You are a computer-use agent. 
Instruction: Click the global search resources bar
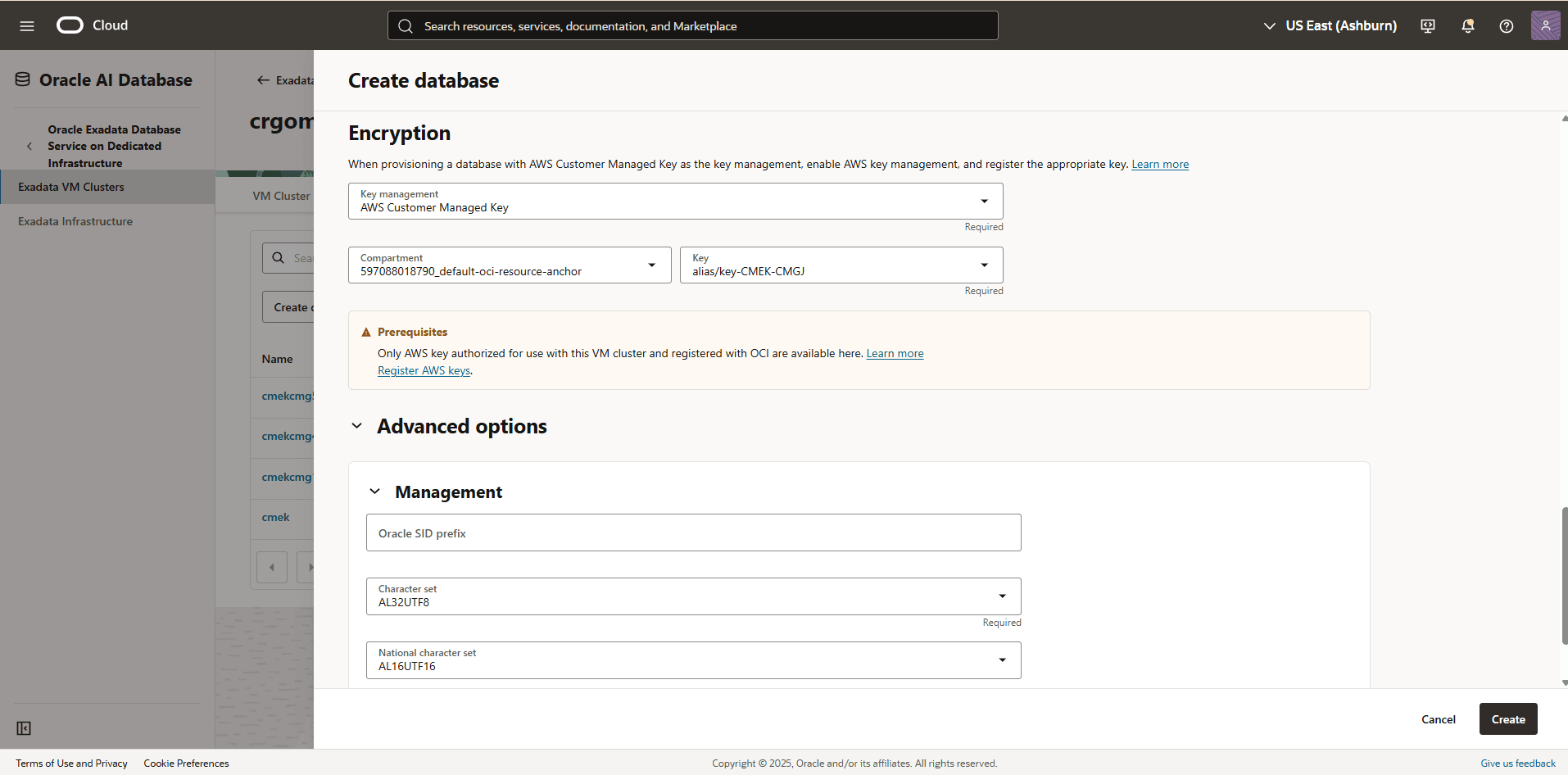(692, 25)
